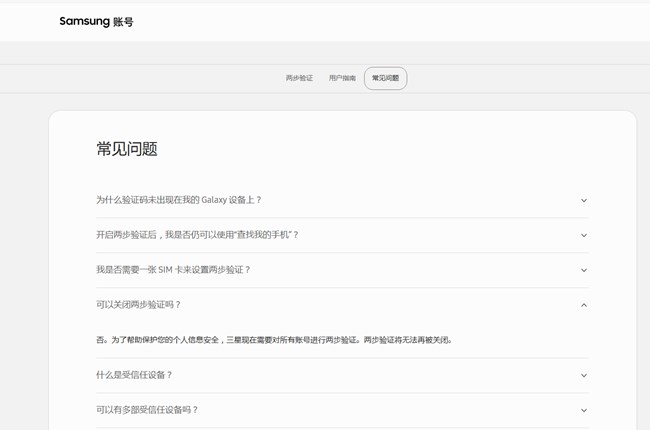This screenshot has height=430, width=650.
Task: Open question text 为什么验证码未出现在我的 Galaxy 设备上
Action: 179,200
